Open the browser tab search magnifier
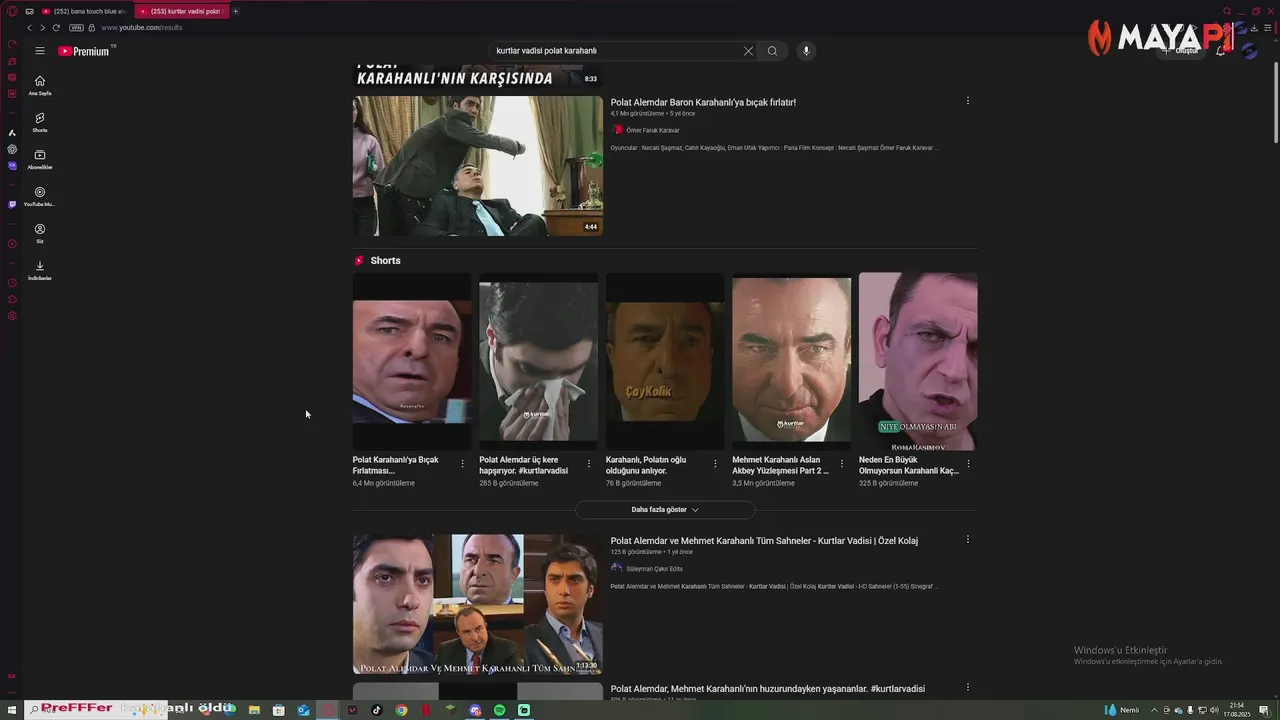The image size is (1280, 720). click(x=1227, y=11)
